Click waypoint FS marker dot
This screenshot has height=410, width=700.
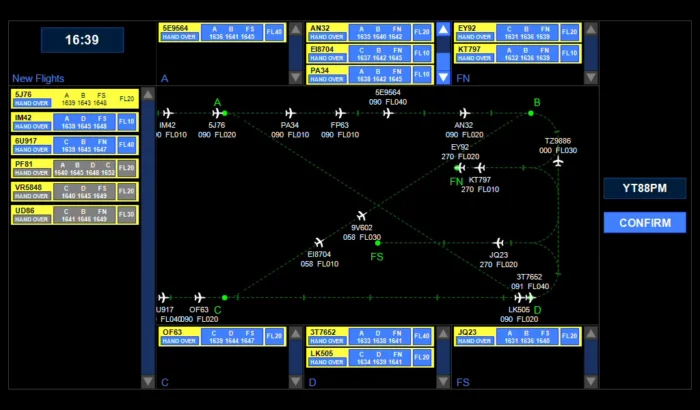pos(378,243)
